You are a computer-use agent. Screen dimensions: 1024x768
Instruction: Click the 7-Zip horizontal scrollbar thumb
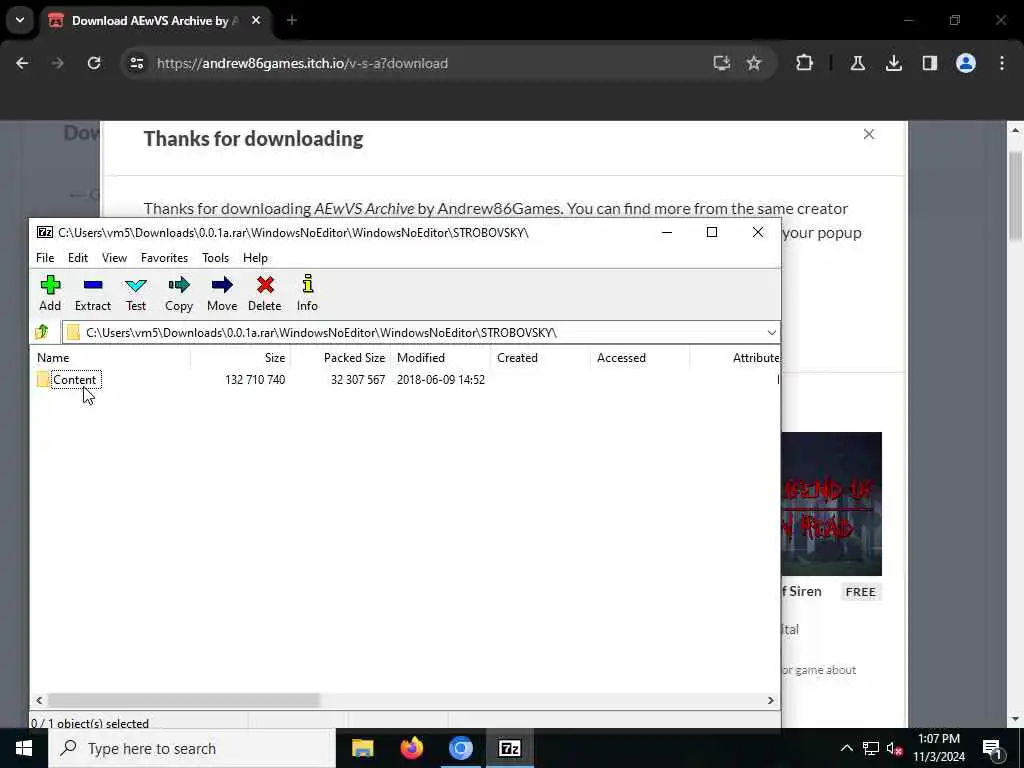[x=184, y=700]
